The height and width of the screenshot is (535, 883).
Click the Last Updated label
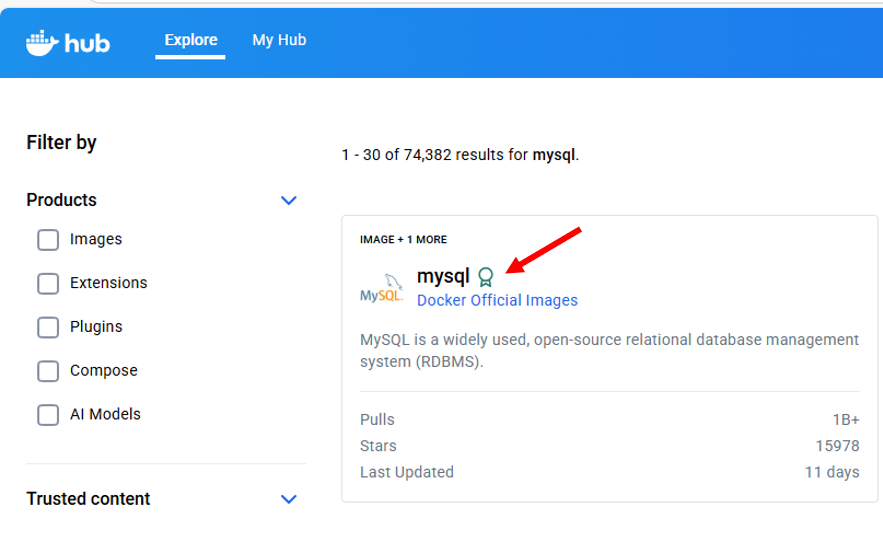(407, 472)
